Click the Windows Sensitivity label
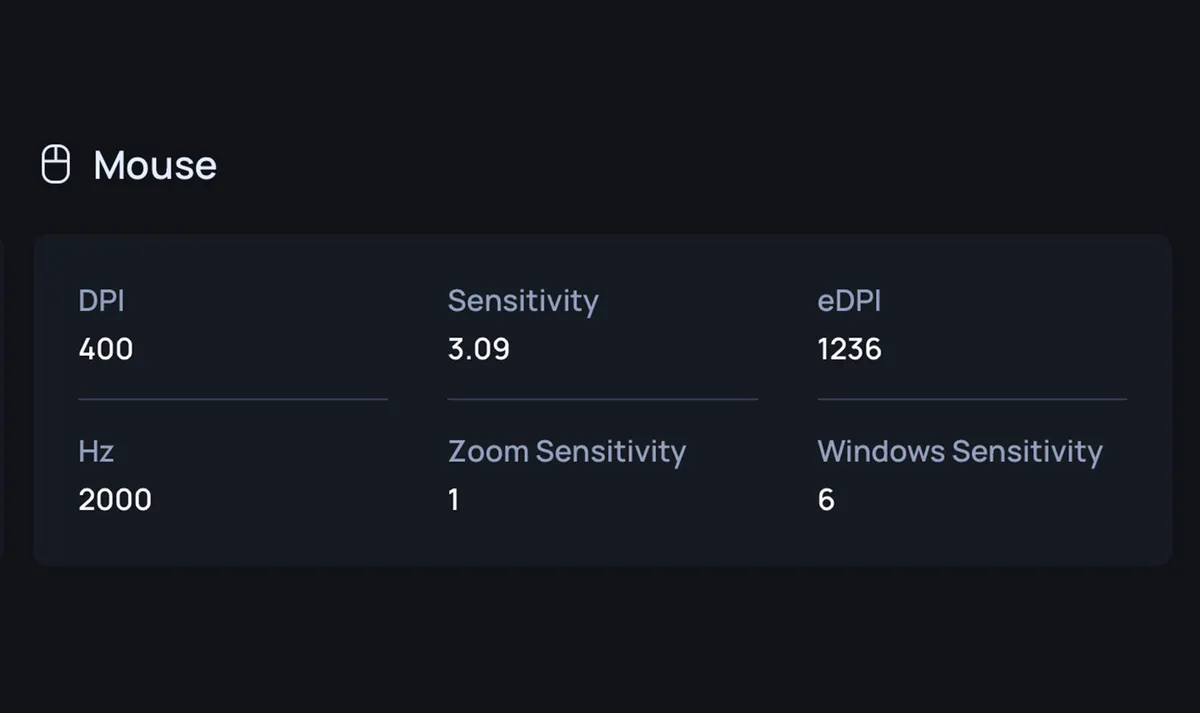1200x713 pixels. tap(960, 451)
